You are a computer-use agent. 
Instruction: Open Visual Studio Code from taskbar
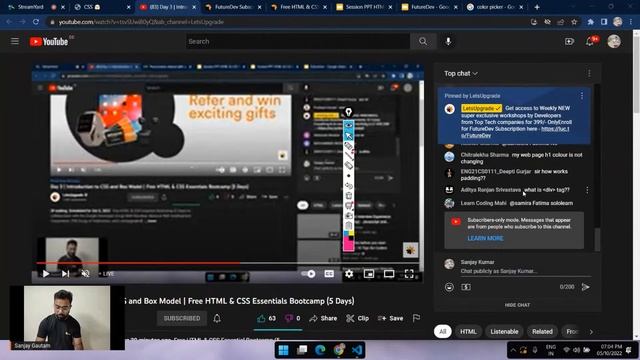click(x=357, y=350)
